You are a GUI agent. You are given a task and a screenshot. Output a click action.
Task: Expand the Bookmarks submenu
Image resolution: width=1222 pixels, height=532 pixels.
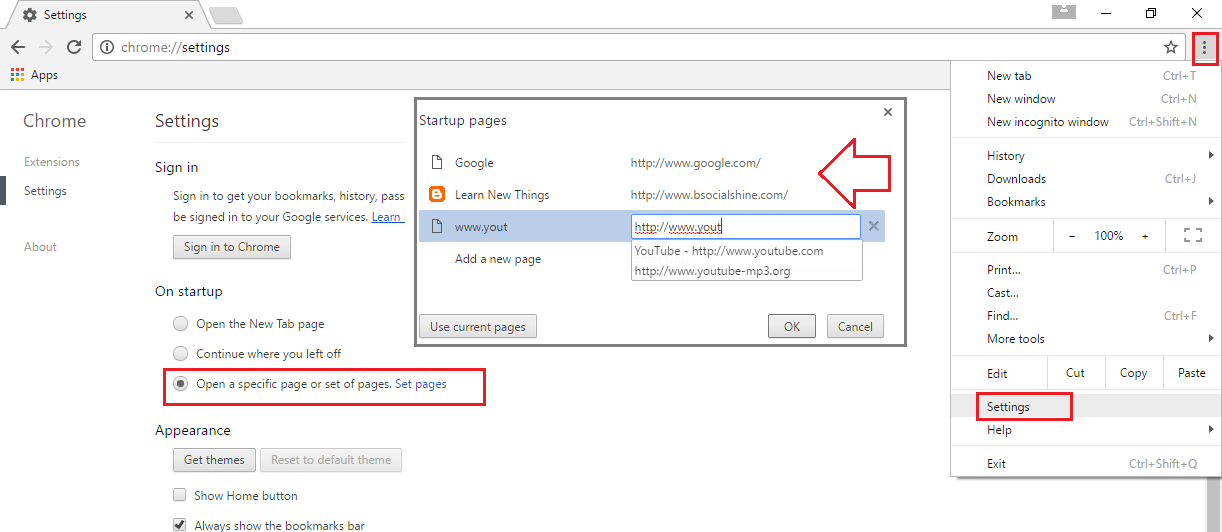[x=1086, y=202]
